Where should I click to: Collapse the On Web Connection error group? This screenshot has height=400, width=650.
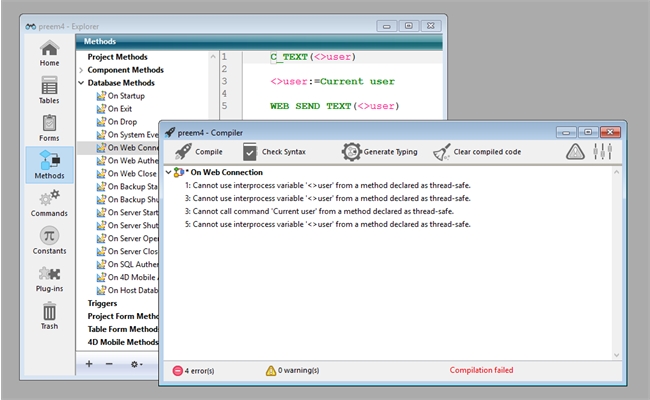(168, 172)
